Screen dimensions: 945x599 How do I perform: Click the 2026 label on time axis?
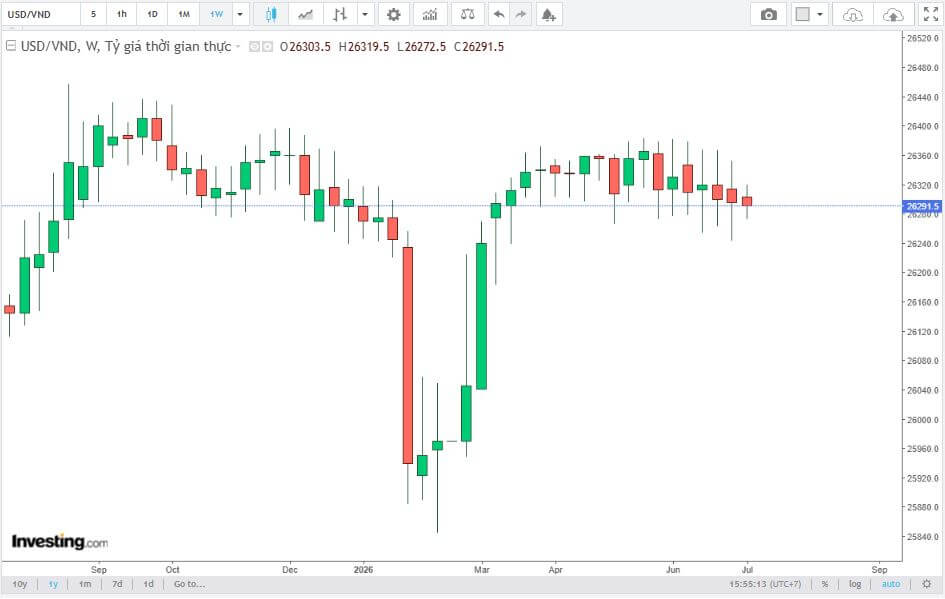pyautogui.click(x=363, y=569)
